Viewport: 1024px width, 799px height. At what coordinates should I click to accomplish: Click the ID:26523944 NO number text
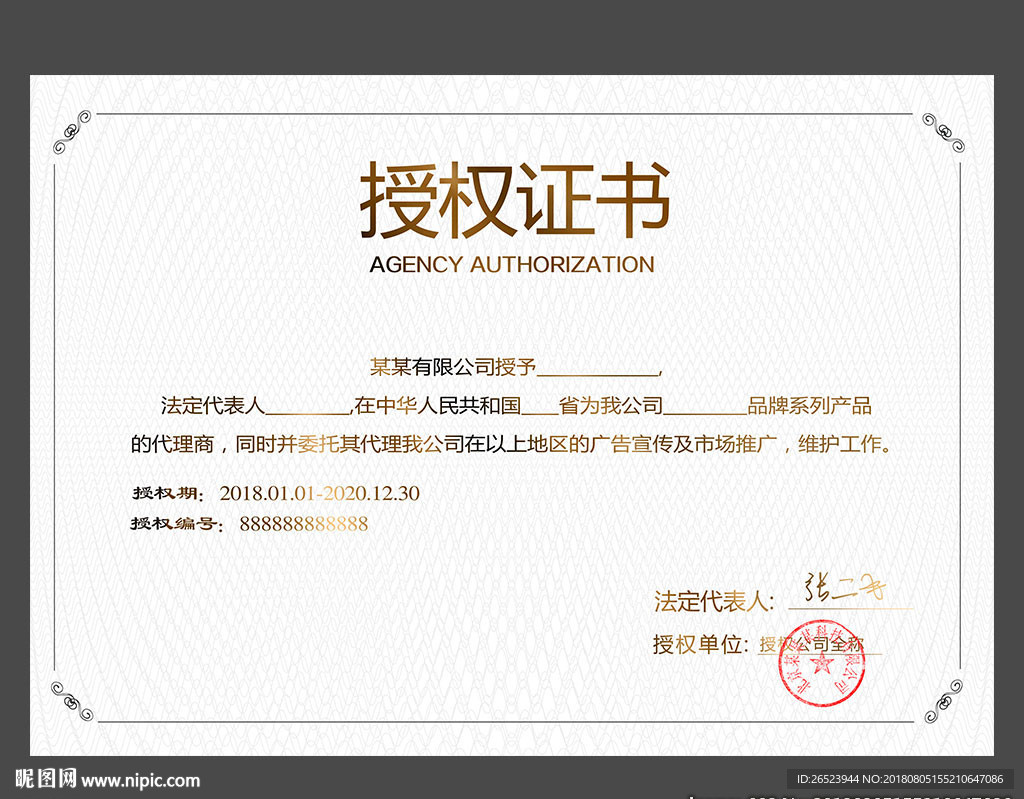(x=900, y=779)
